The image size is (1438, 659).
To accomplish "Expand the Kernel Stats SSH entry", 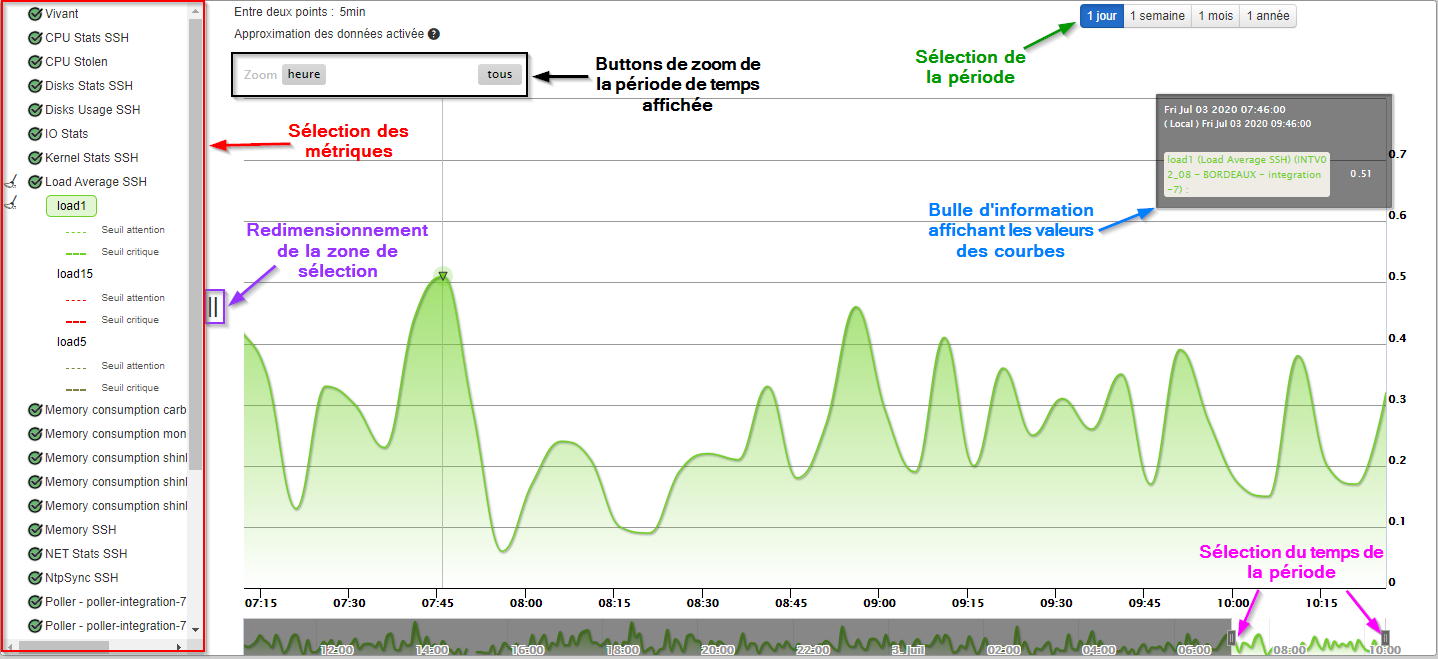I will coord(91,158).
